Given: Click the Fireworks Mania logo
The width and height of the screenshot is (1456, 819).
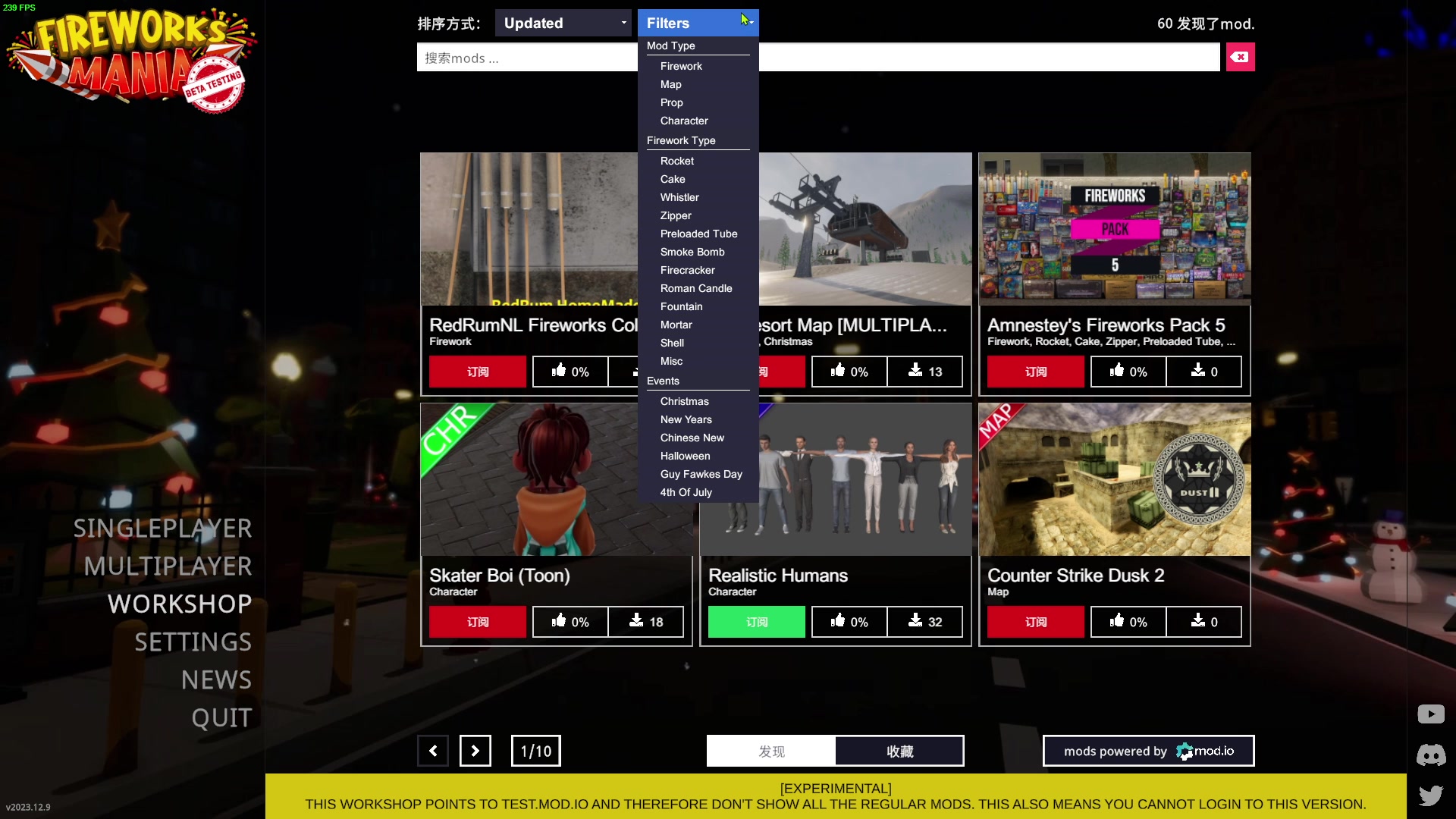Looking at the screenshot, I should [x=130, y=61].
